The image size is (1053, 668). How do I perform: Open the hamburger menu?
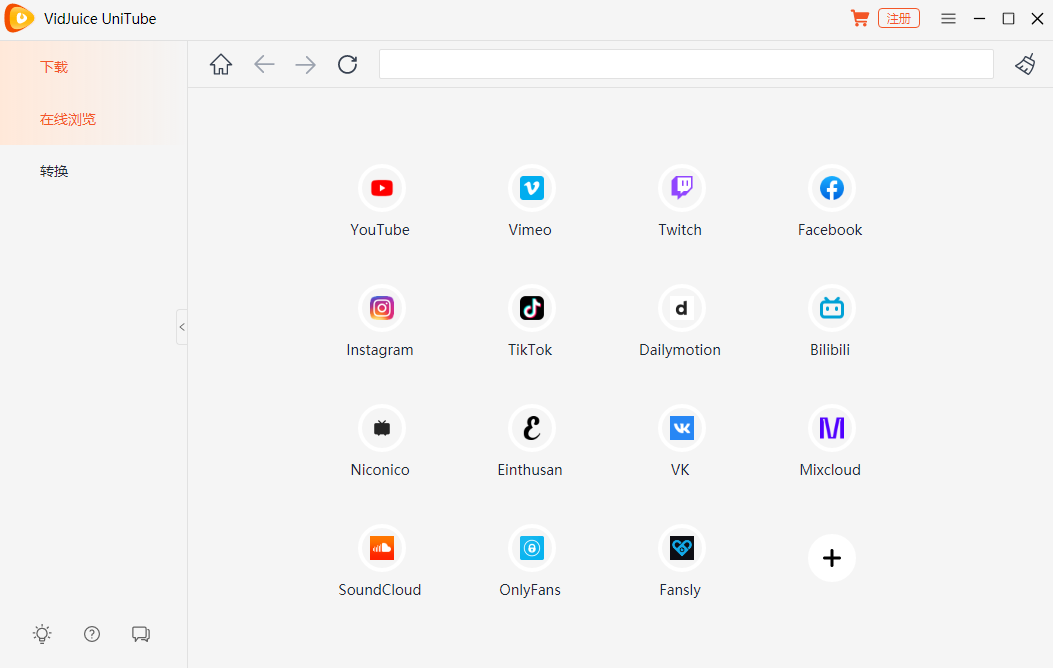948,18
